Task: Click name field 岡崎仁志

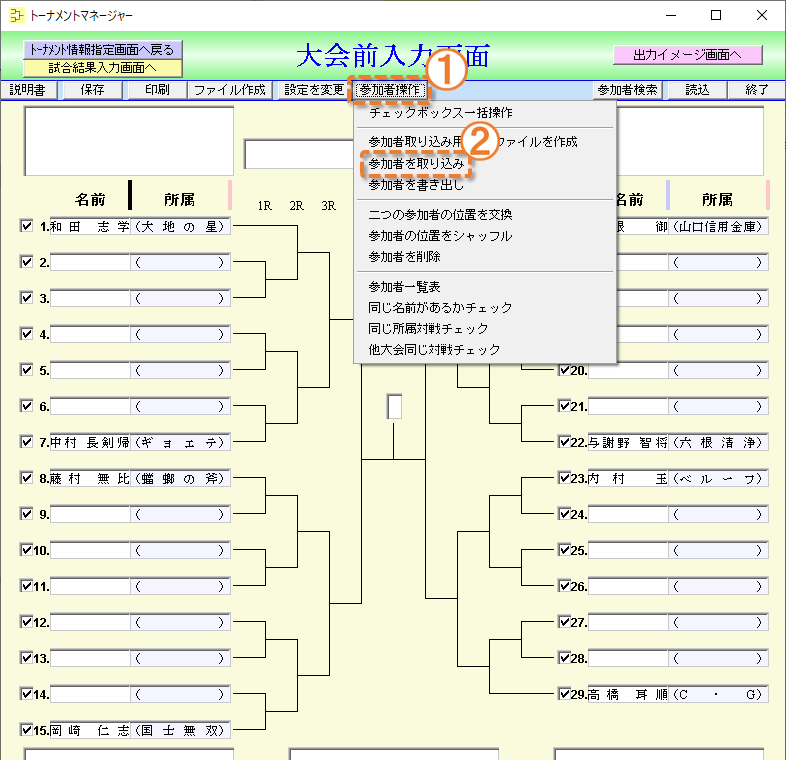Action: [90, 730]
